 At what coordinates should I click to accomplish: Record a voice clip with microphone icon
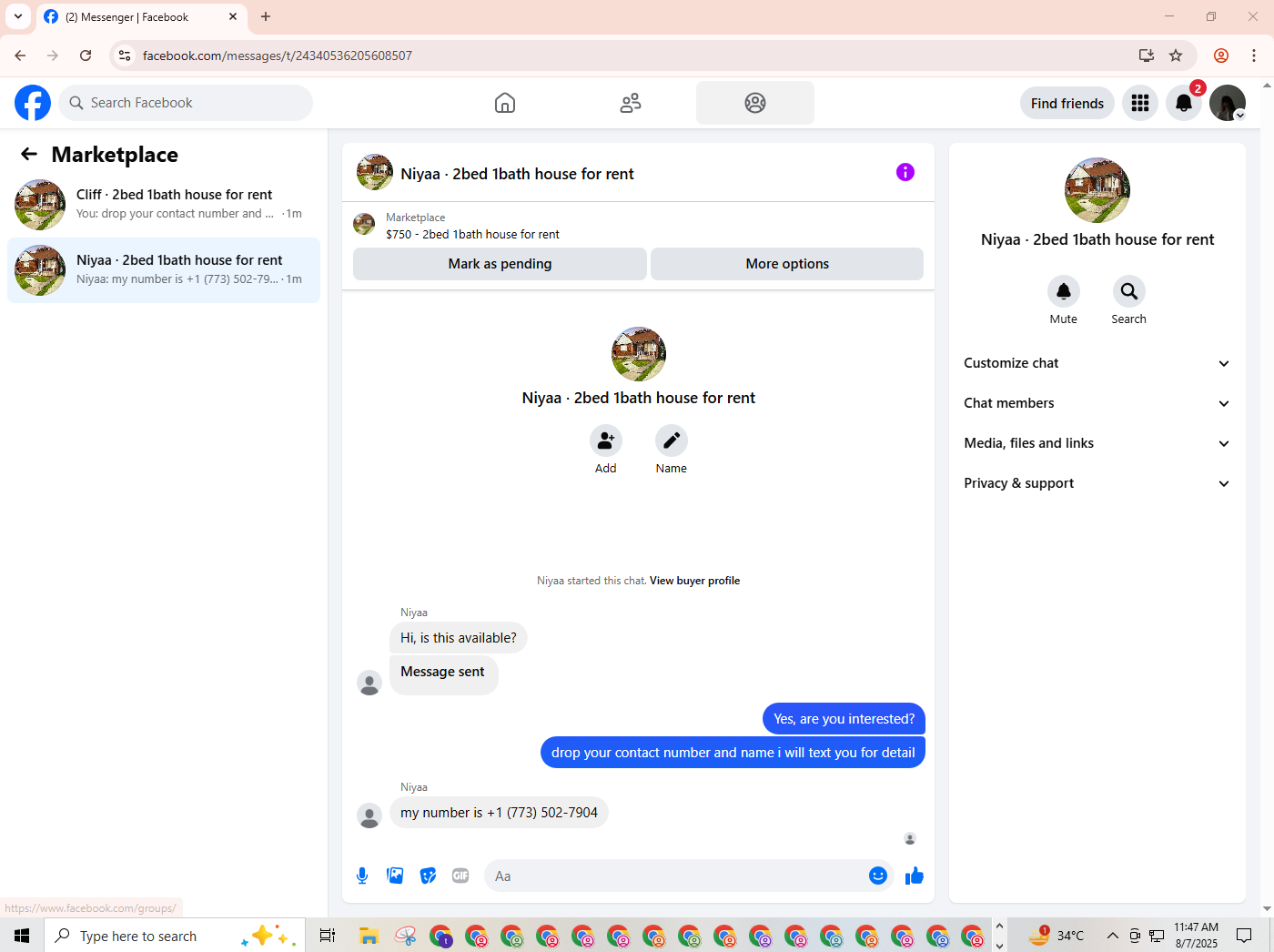(x=362, y=876)
